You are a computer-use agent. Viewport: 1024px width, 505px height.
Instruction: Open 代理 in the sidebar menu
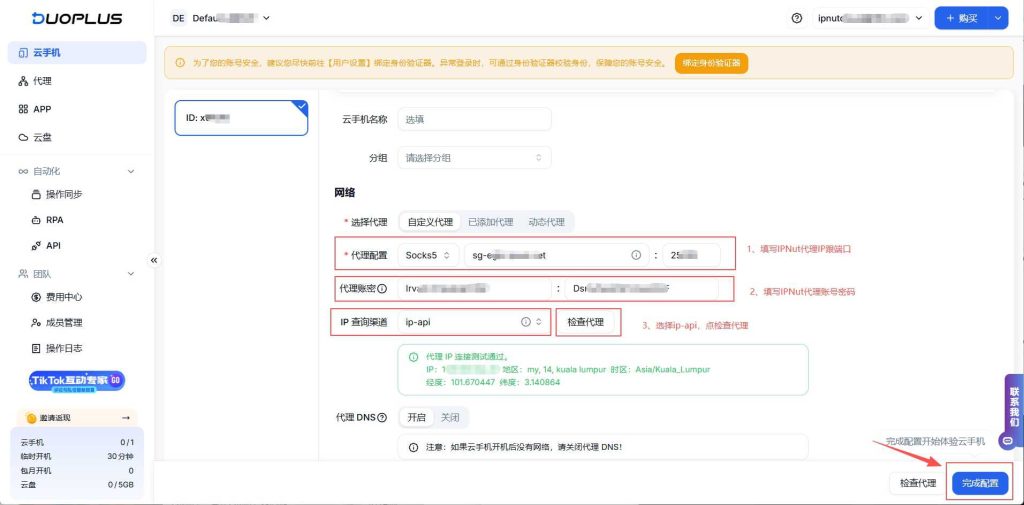click(42, 81)
